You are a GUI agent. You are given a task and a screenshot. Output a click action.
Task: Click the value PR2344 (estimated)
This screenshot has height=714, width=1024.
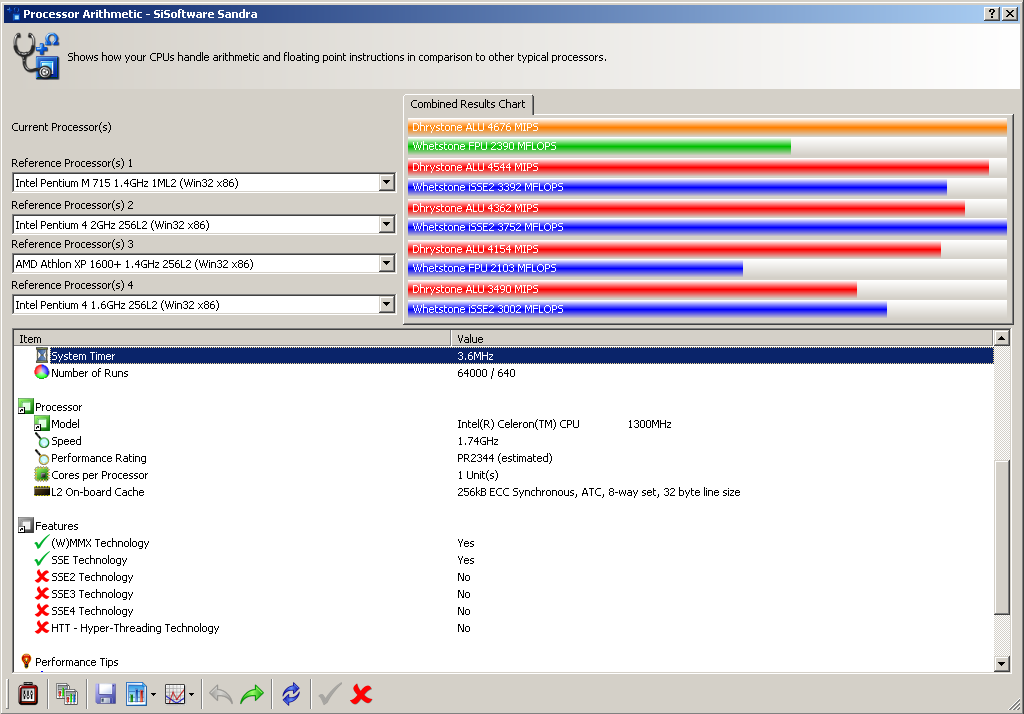(x=505, y=458)
